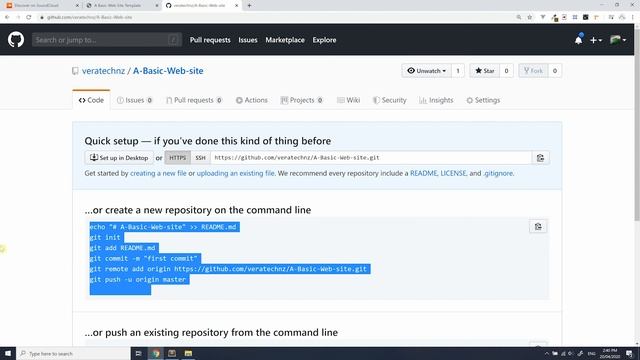Select the HTTPS protocol option
The width and height of the screenshot is (640, 360).
(x=178, y=158)
